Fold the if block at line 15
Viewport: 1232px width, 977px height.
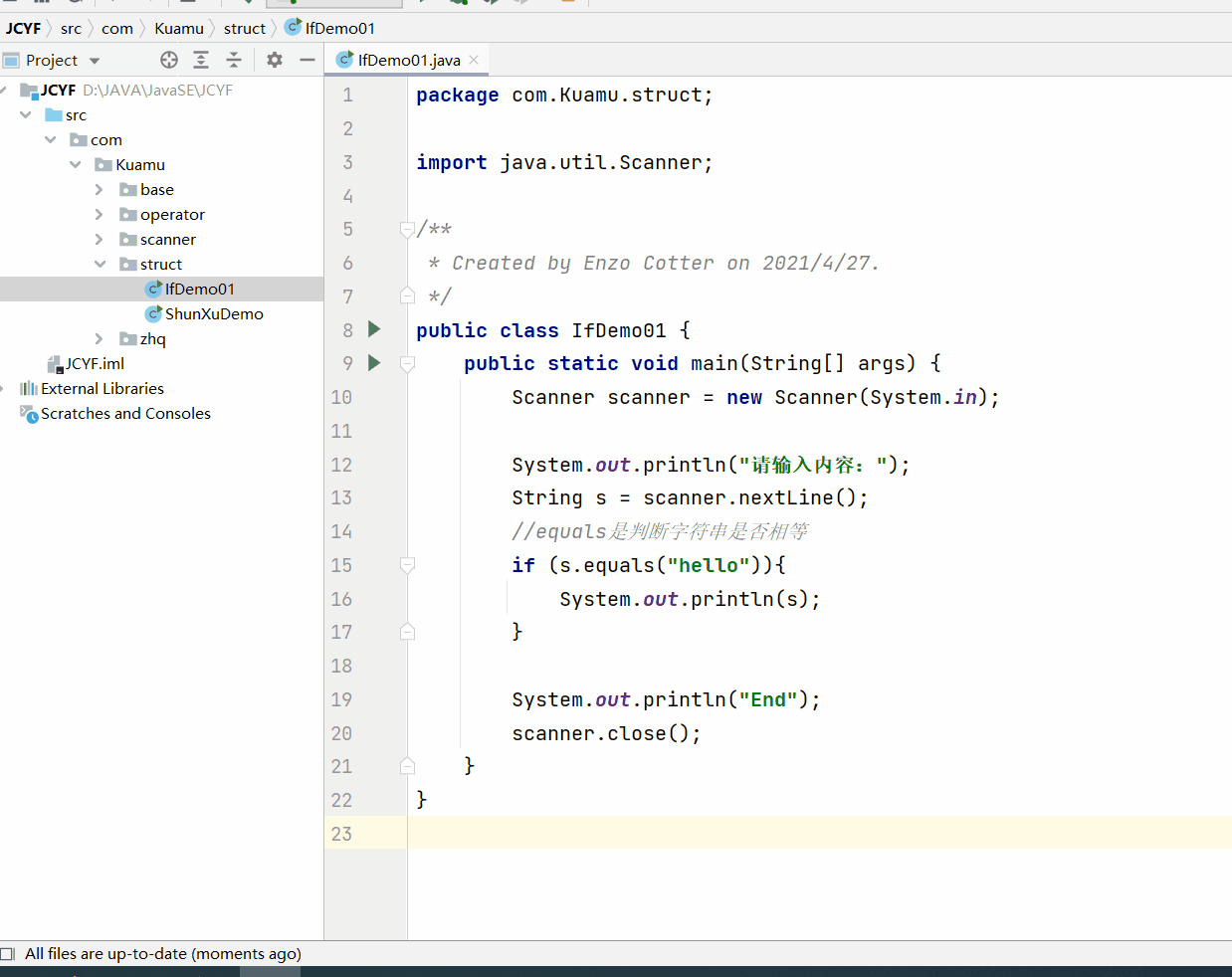point(407,565)
